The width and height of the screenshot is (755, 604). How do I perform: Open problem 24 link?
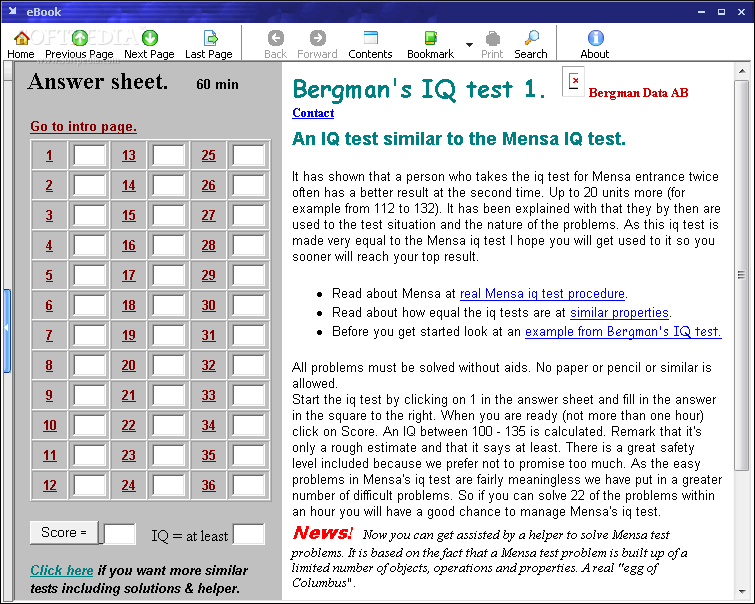[x=129, y=486]
